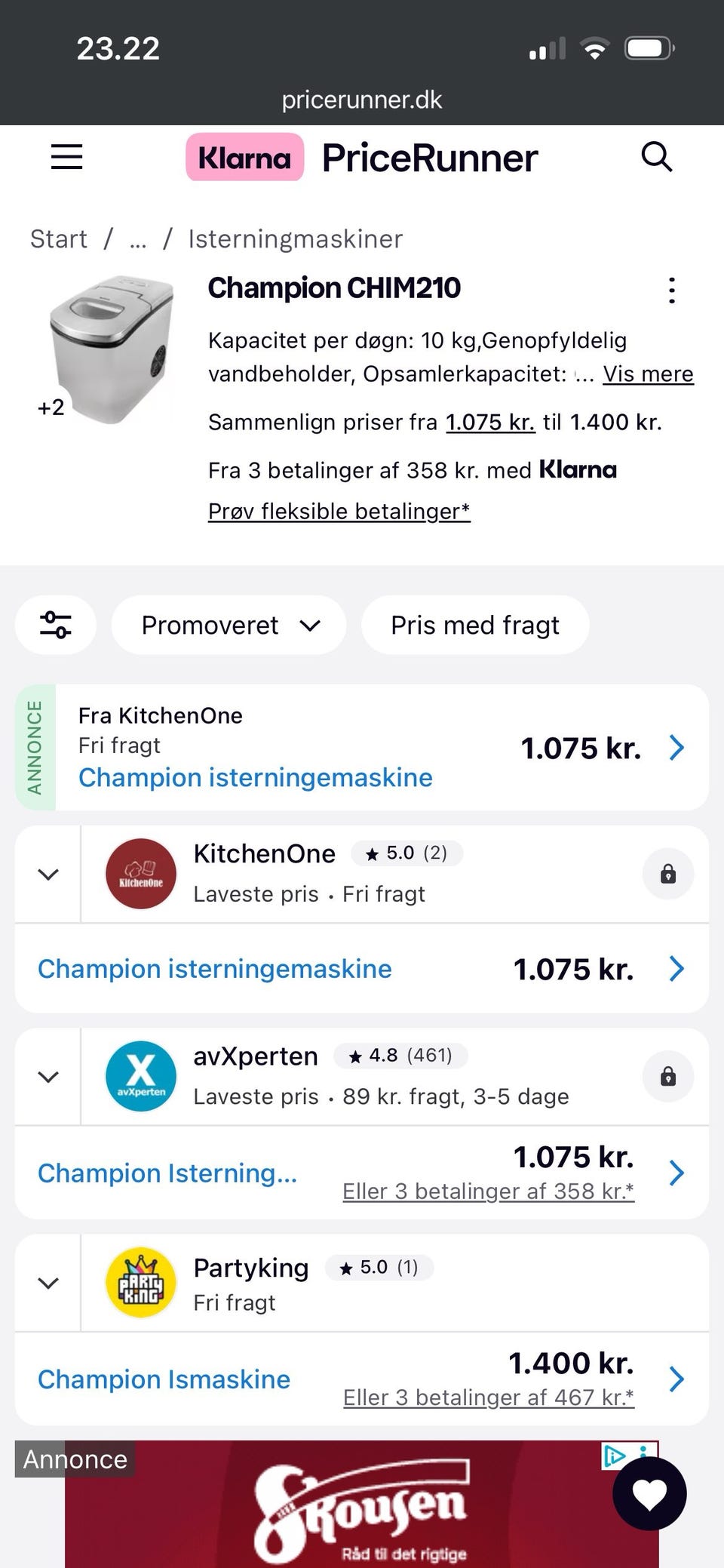Go to Isterningmaskiner breadcrumb
Viewport: 724px width, 1568px height.
pyautogui.click(x=296, y=238)
